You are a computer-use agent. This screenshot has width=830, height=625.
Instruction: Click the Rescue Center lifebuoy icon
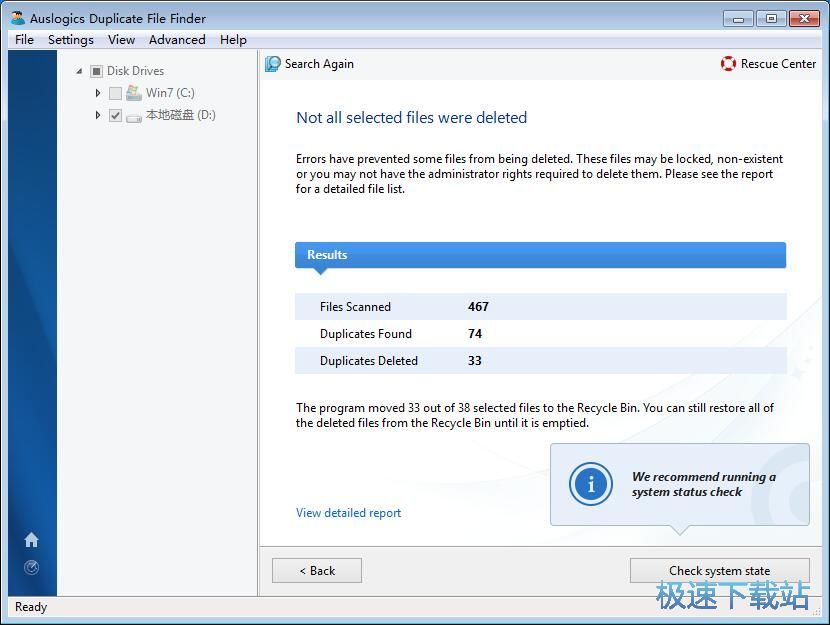pos(728,64)
